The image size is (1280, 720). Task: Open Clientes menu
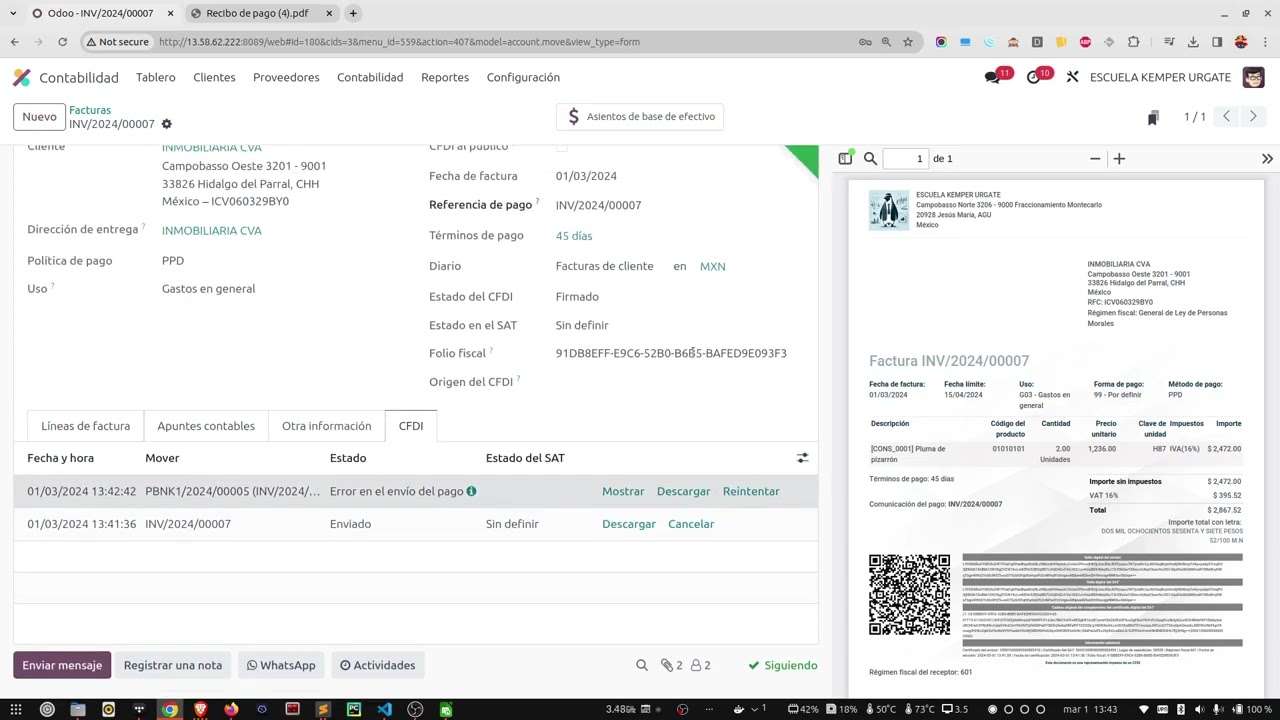214,77
